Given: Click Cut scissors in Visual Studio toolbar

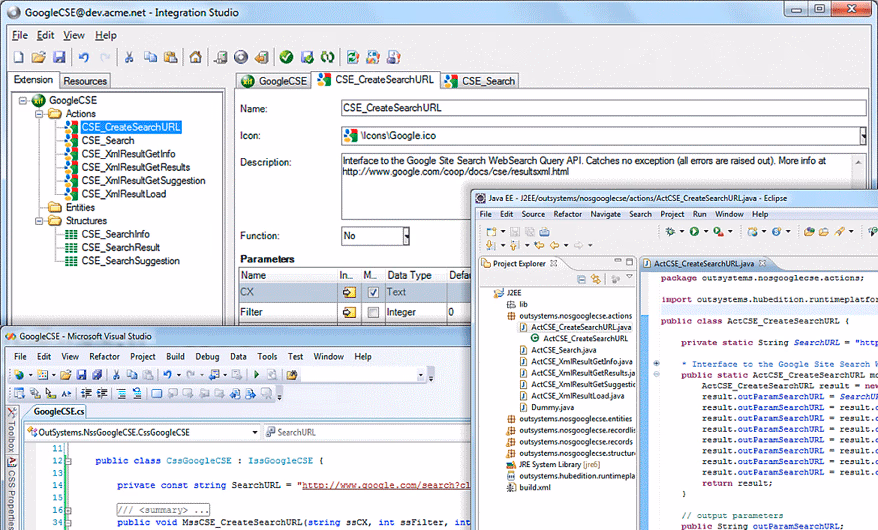Looking at the screenshot, I should click(x=116, y=374).
